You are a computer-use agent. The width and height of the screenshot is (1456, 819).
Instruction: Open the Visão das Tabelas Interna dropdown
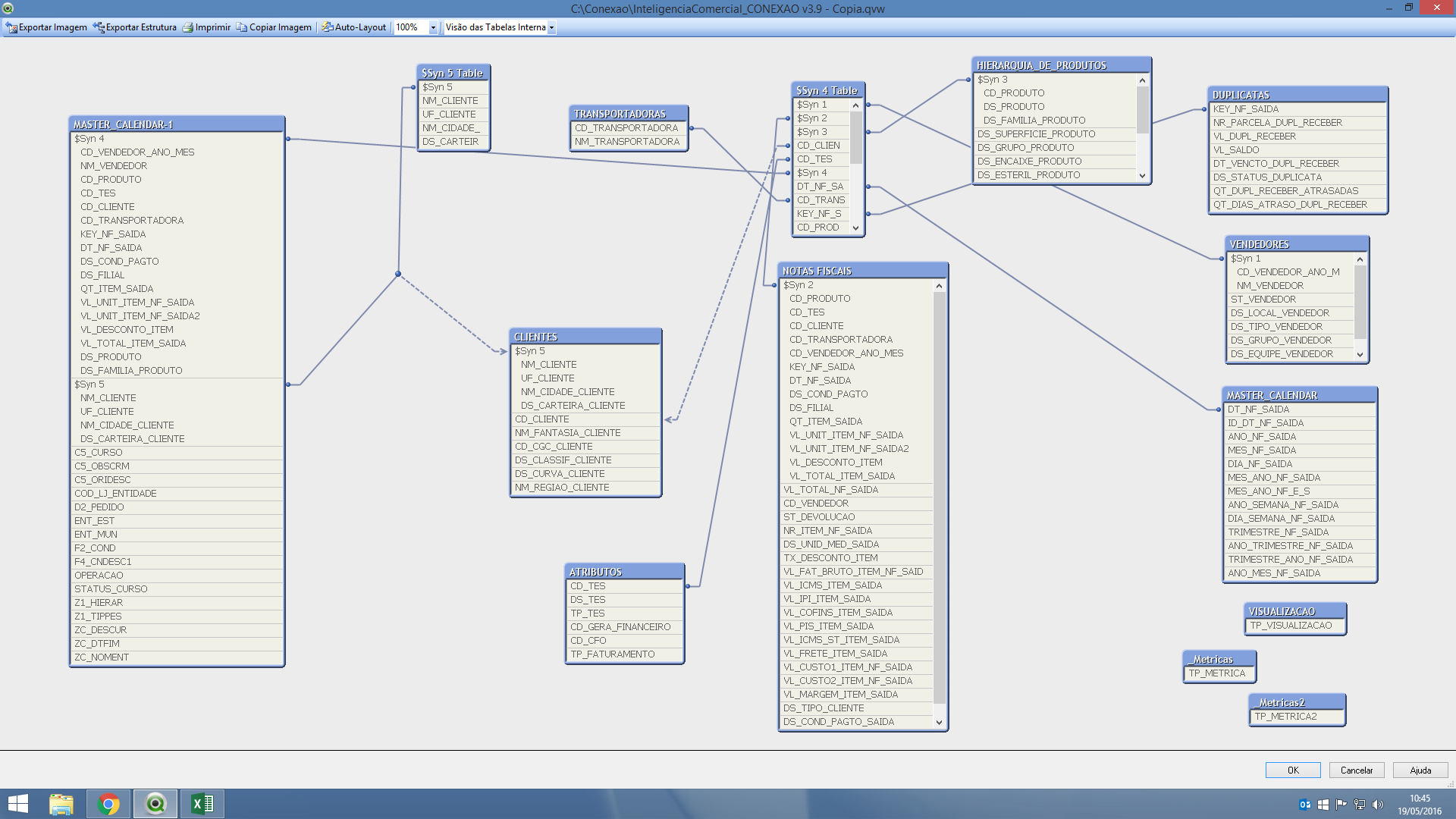551,27
